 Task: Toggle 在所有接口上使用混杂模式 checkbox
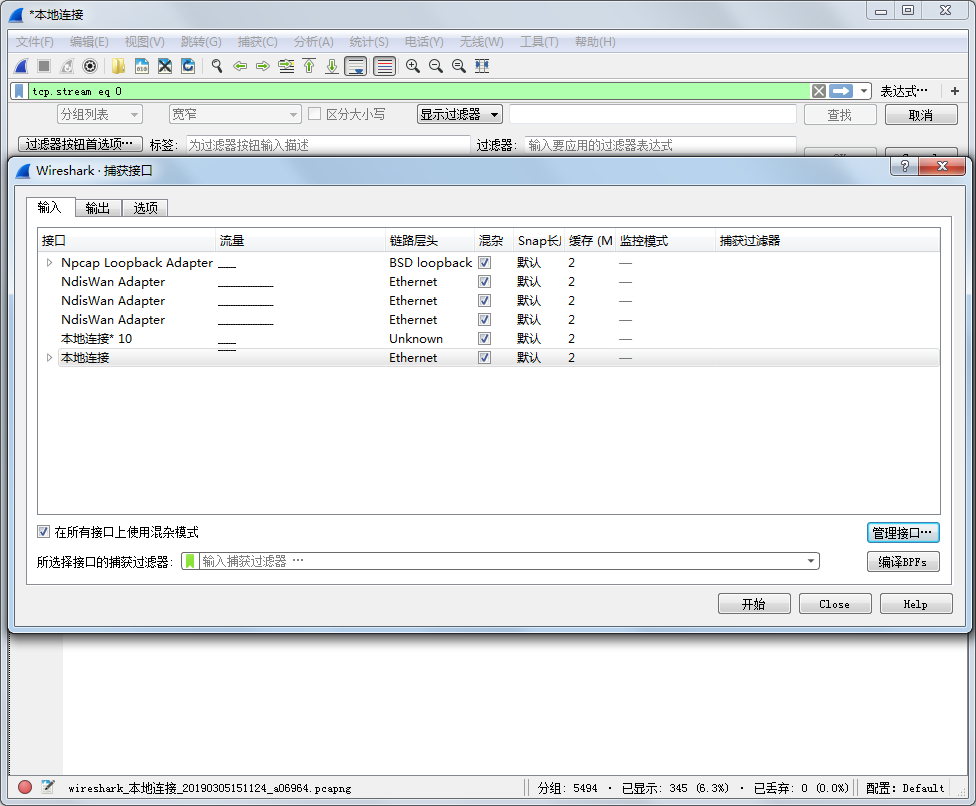44,532
